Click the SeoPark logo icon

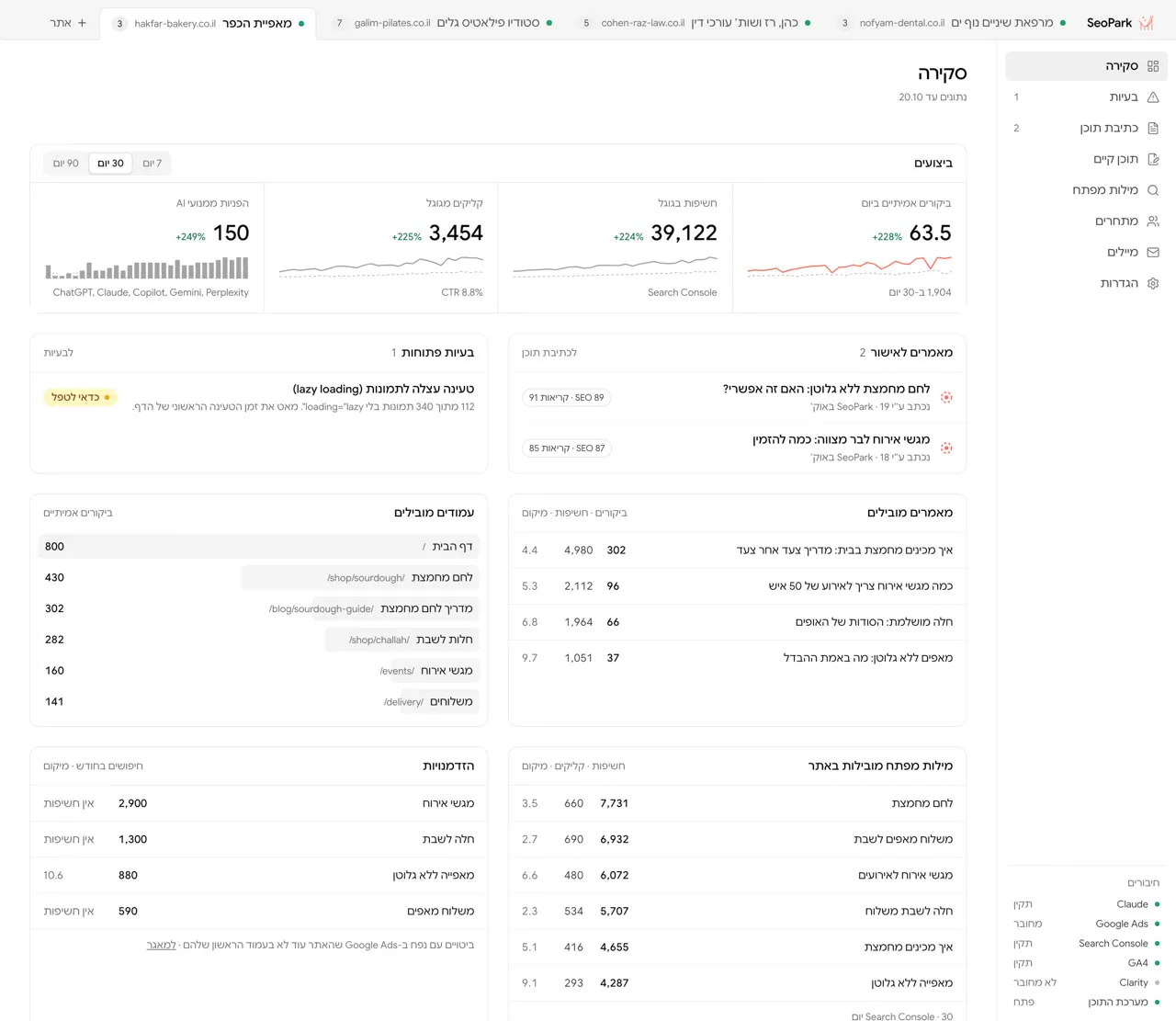[x=1146, y=23]
